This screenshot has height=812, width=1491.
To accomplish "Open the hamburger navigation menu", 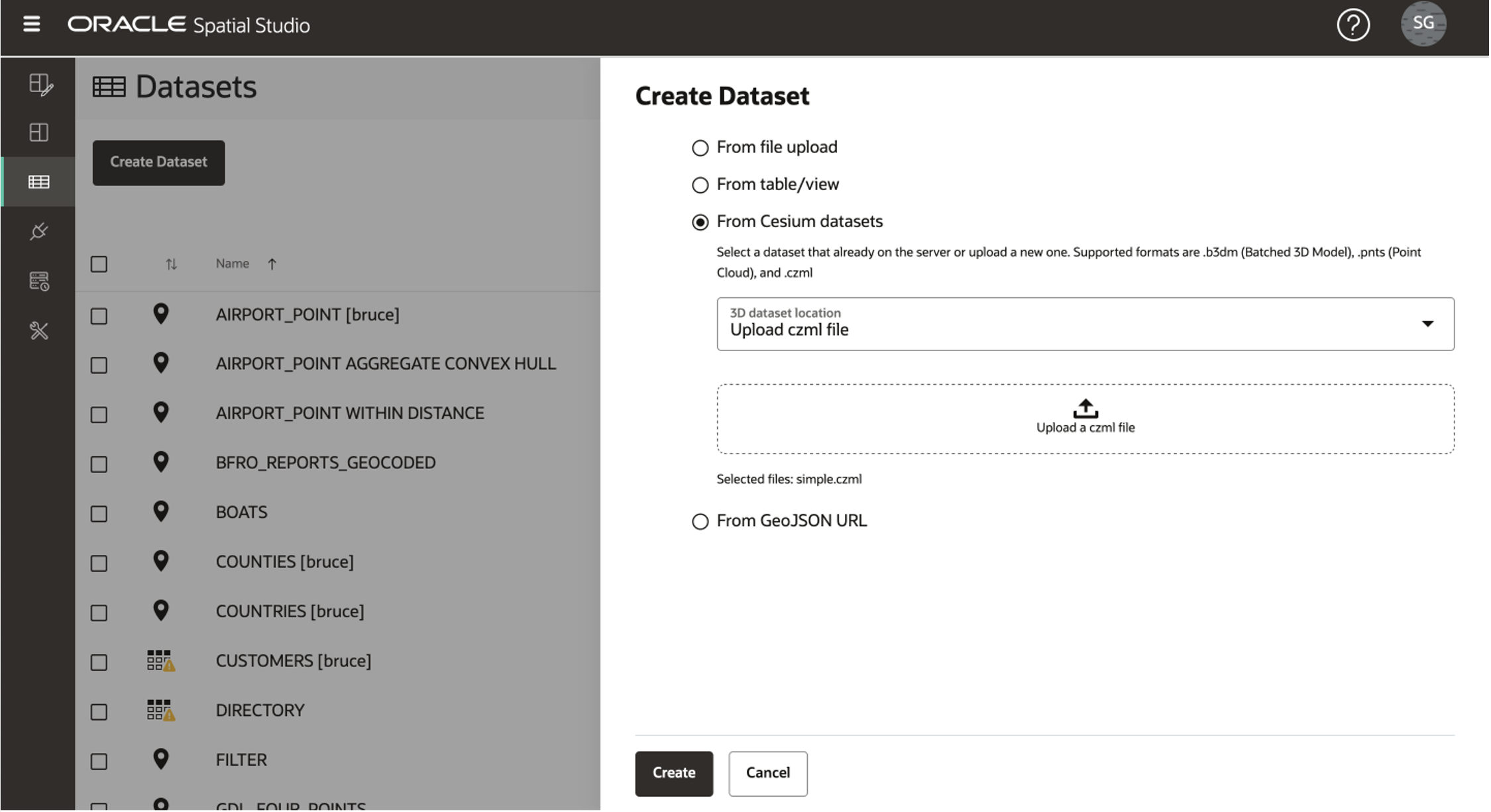I will click(31, 24).
